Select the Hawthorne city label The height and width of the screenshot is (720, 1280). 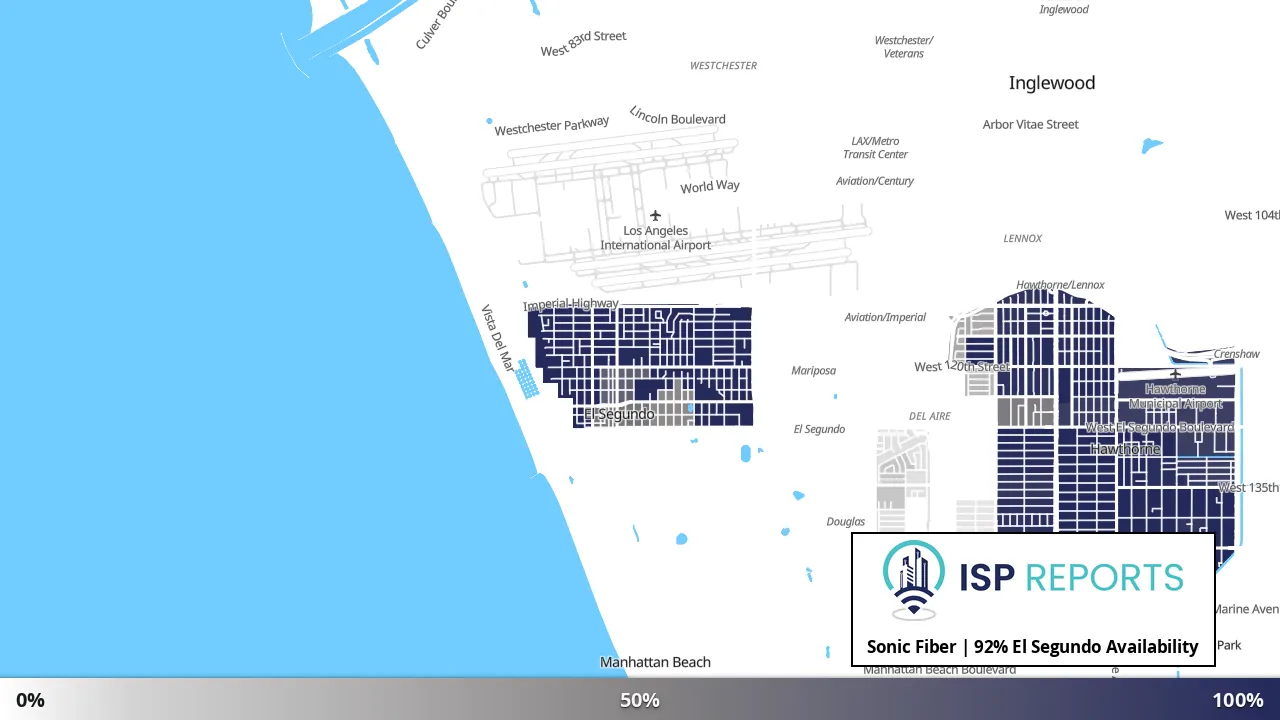coord(1125,449)
